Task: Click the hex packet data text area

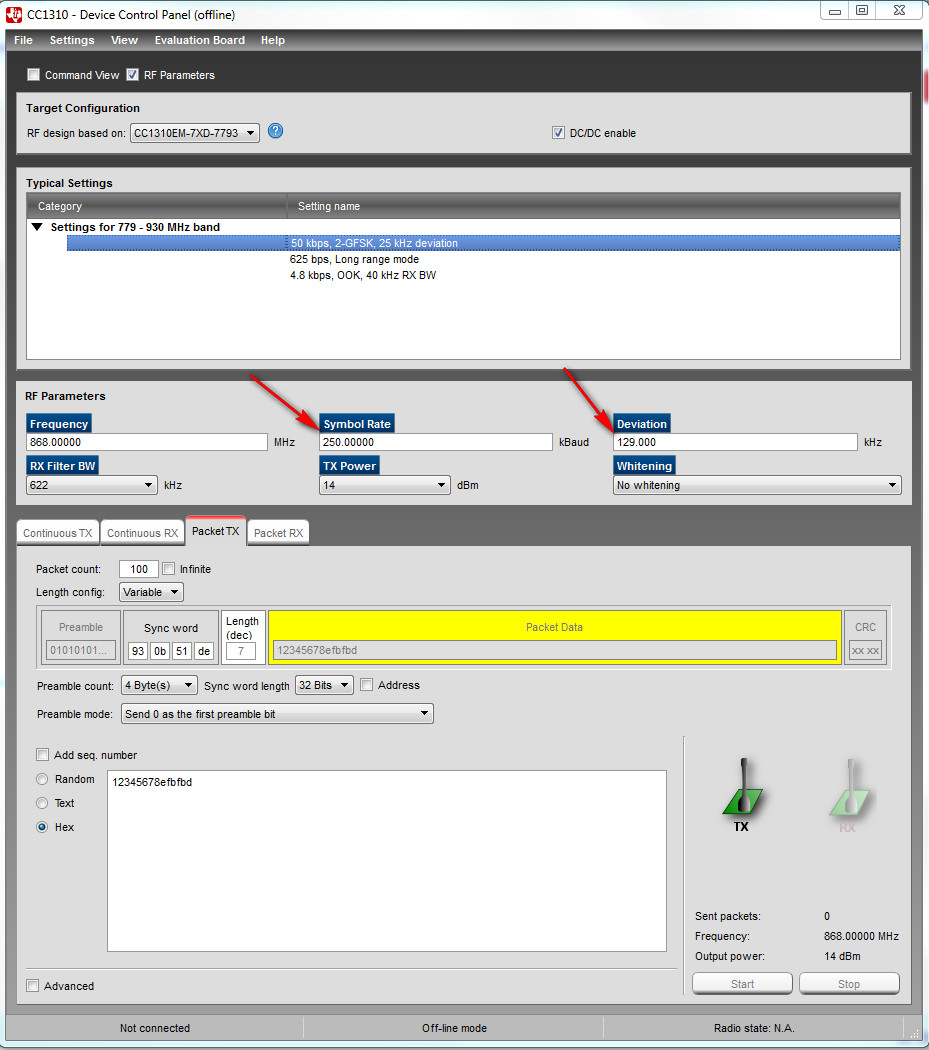Action: click(386, 860)
